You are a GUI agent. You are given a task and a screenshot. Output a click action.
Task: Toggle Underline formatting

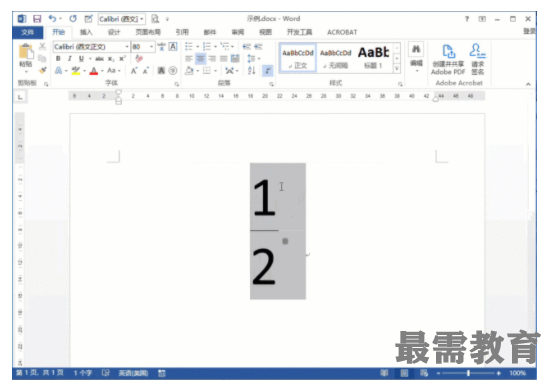[81, 58]
